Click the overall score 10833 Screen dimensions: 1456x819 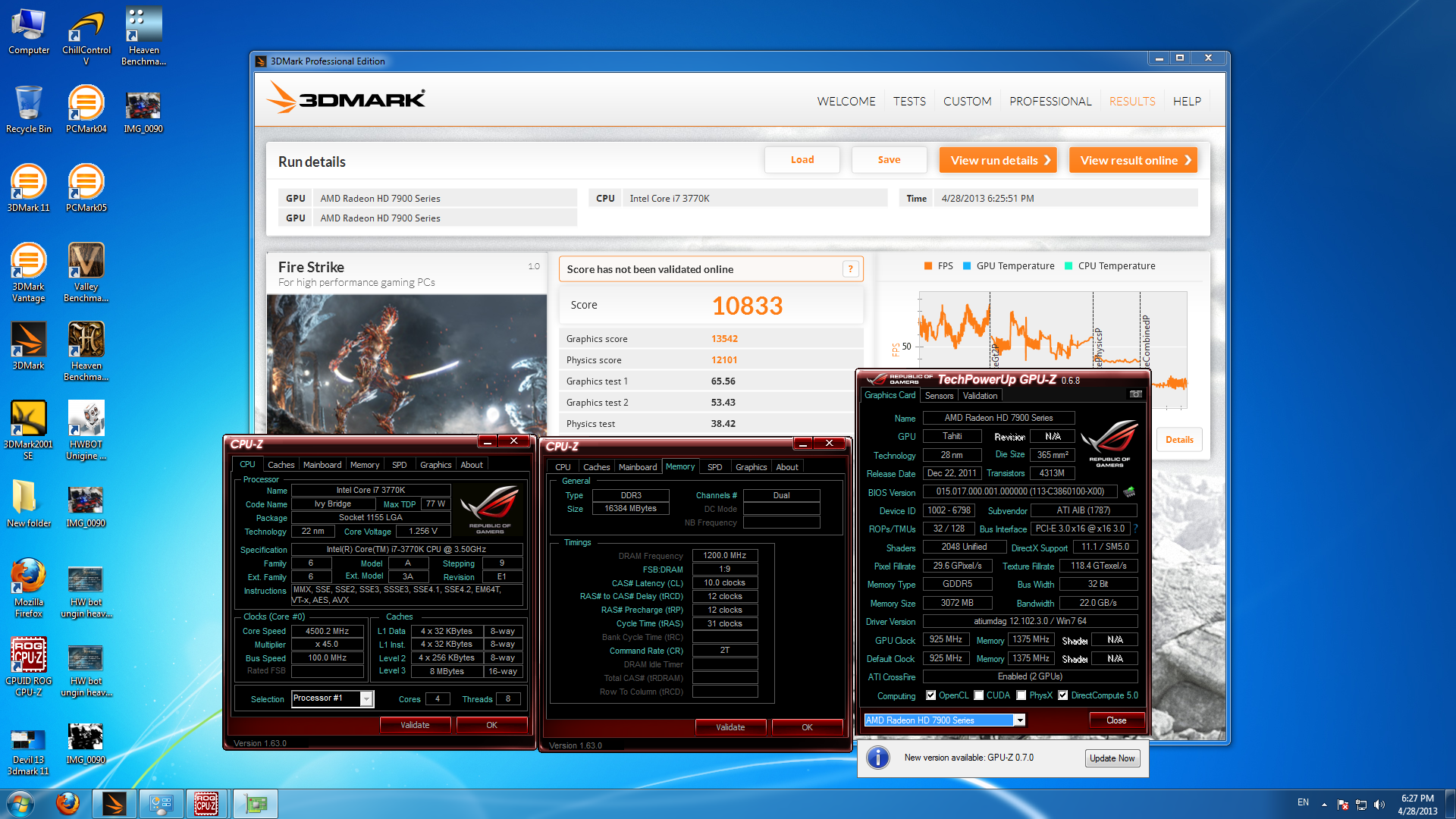747,306
